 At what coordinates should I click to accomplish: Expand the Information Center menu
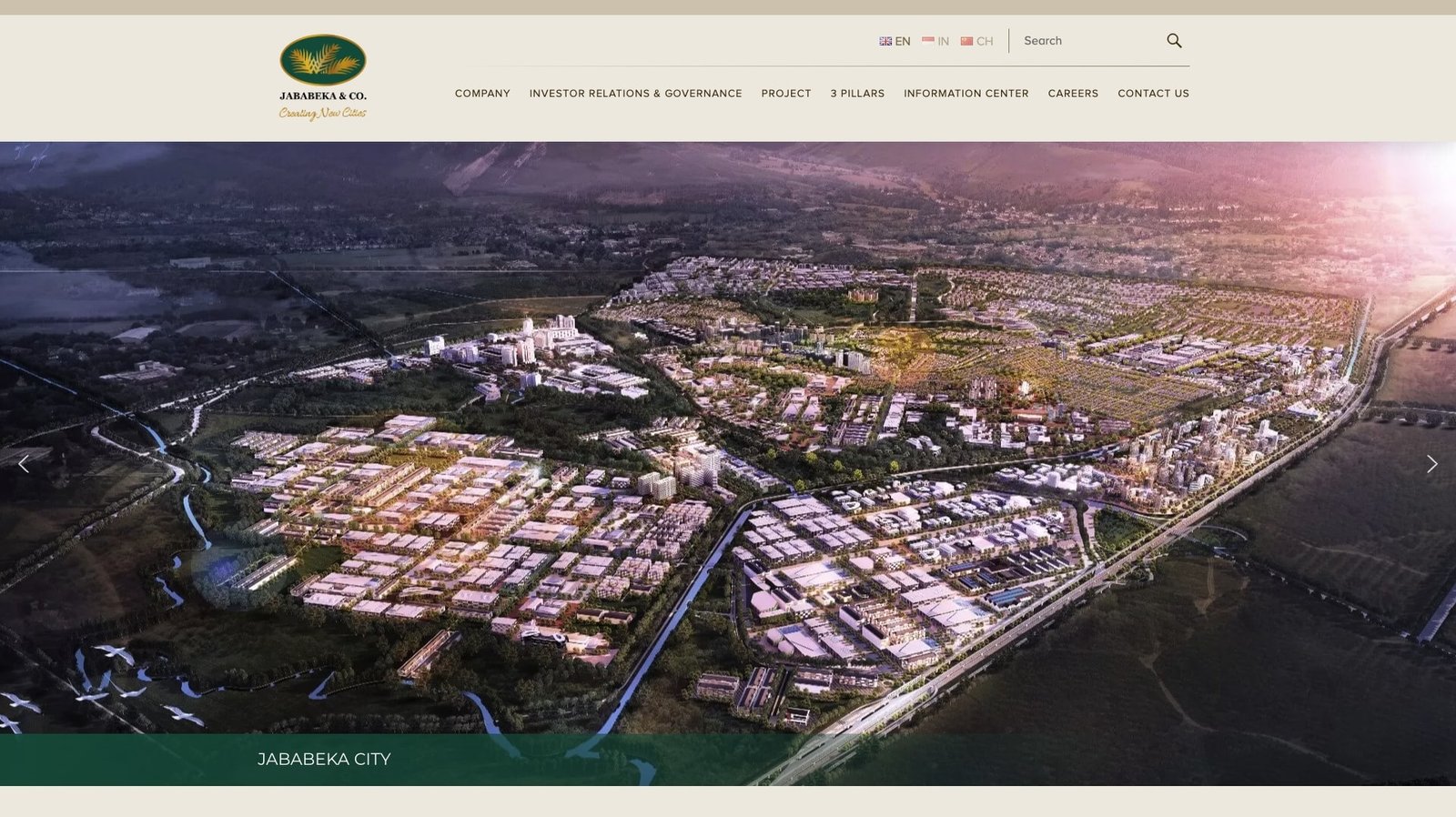tap(966, 94)
